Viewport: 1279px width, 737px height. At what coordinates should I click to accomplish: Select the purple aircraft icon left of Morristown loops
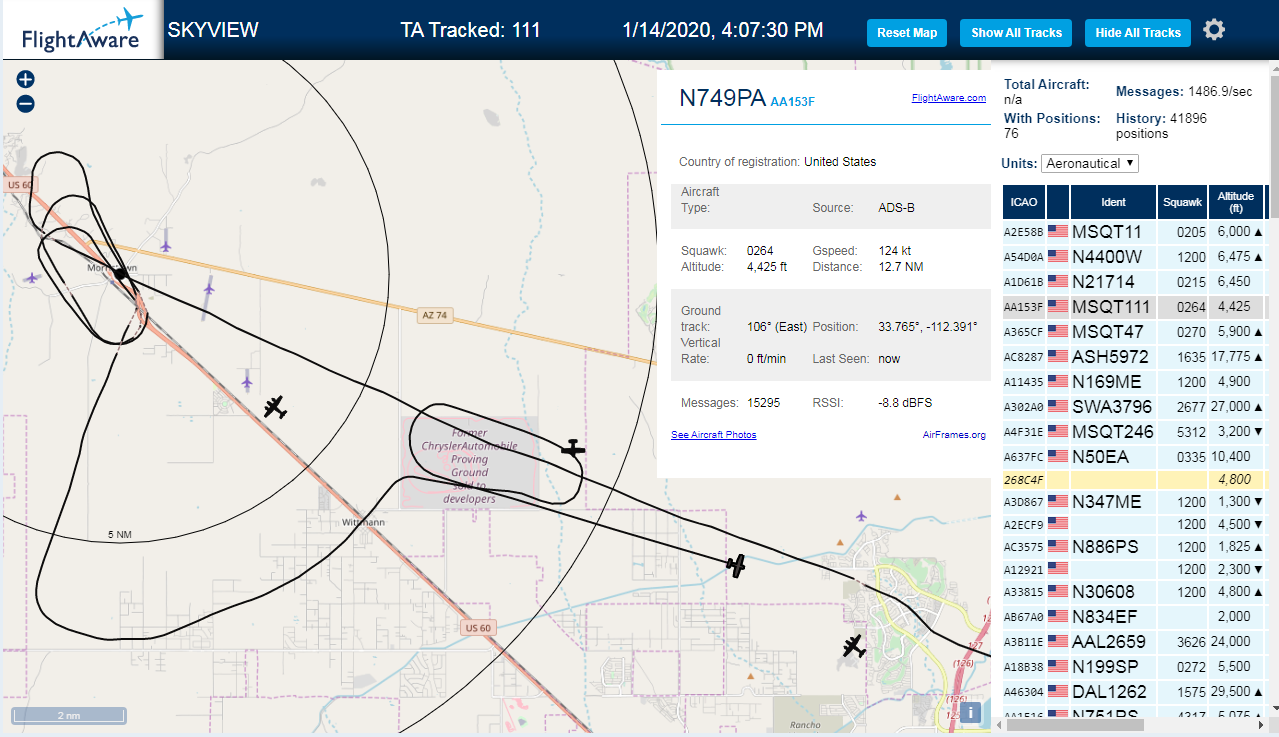pyautogui.click(x=32, y=278)
